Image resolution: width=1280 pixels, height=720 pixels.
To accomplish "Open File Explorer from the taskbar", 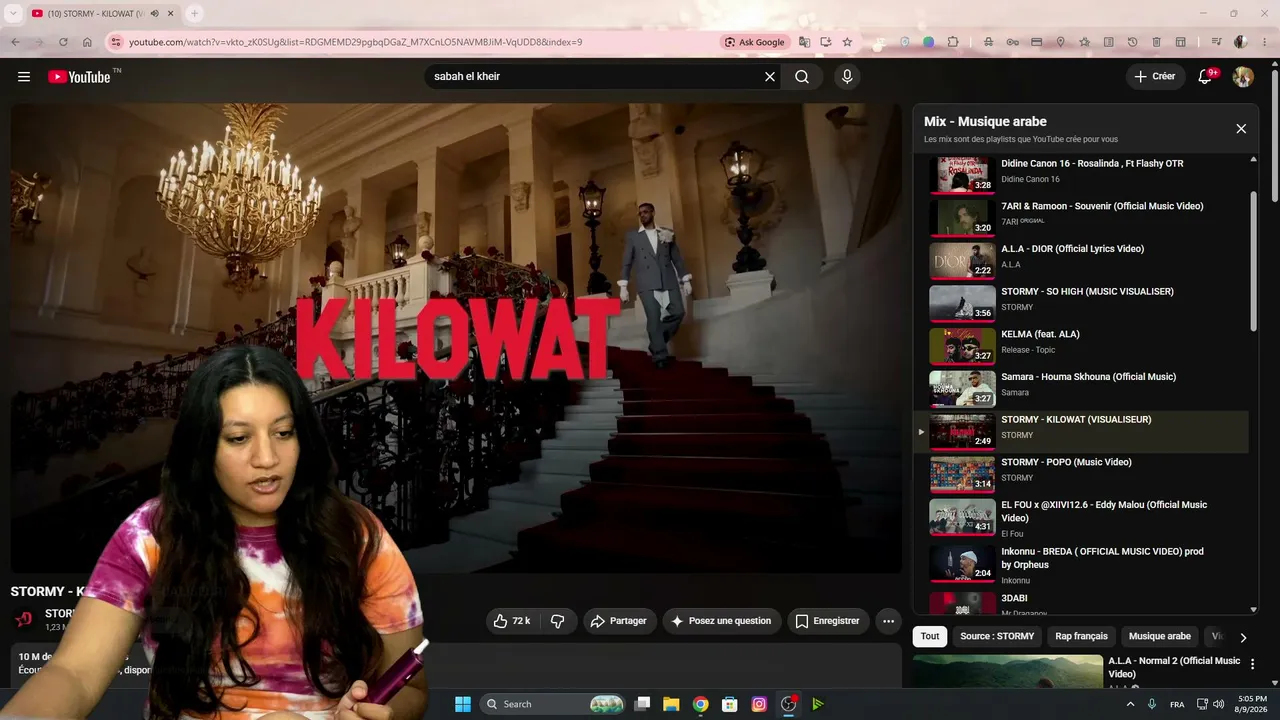I will [x=671, y=704].
